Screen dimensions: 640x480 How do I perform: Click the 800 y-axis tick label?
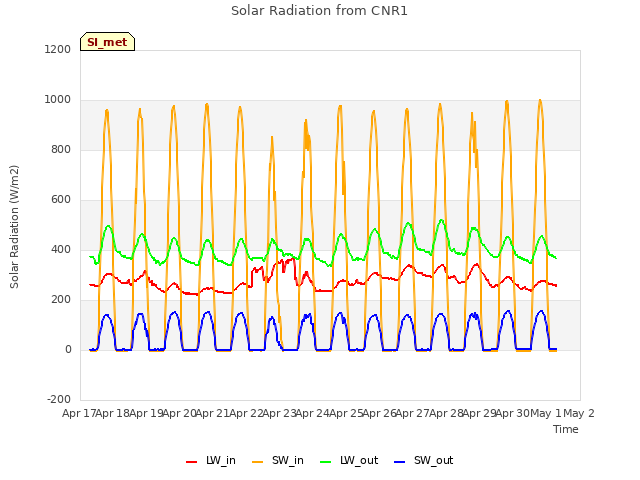tap(61, 149)
